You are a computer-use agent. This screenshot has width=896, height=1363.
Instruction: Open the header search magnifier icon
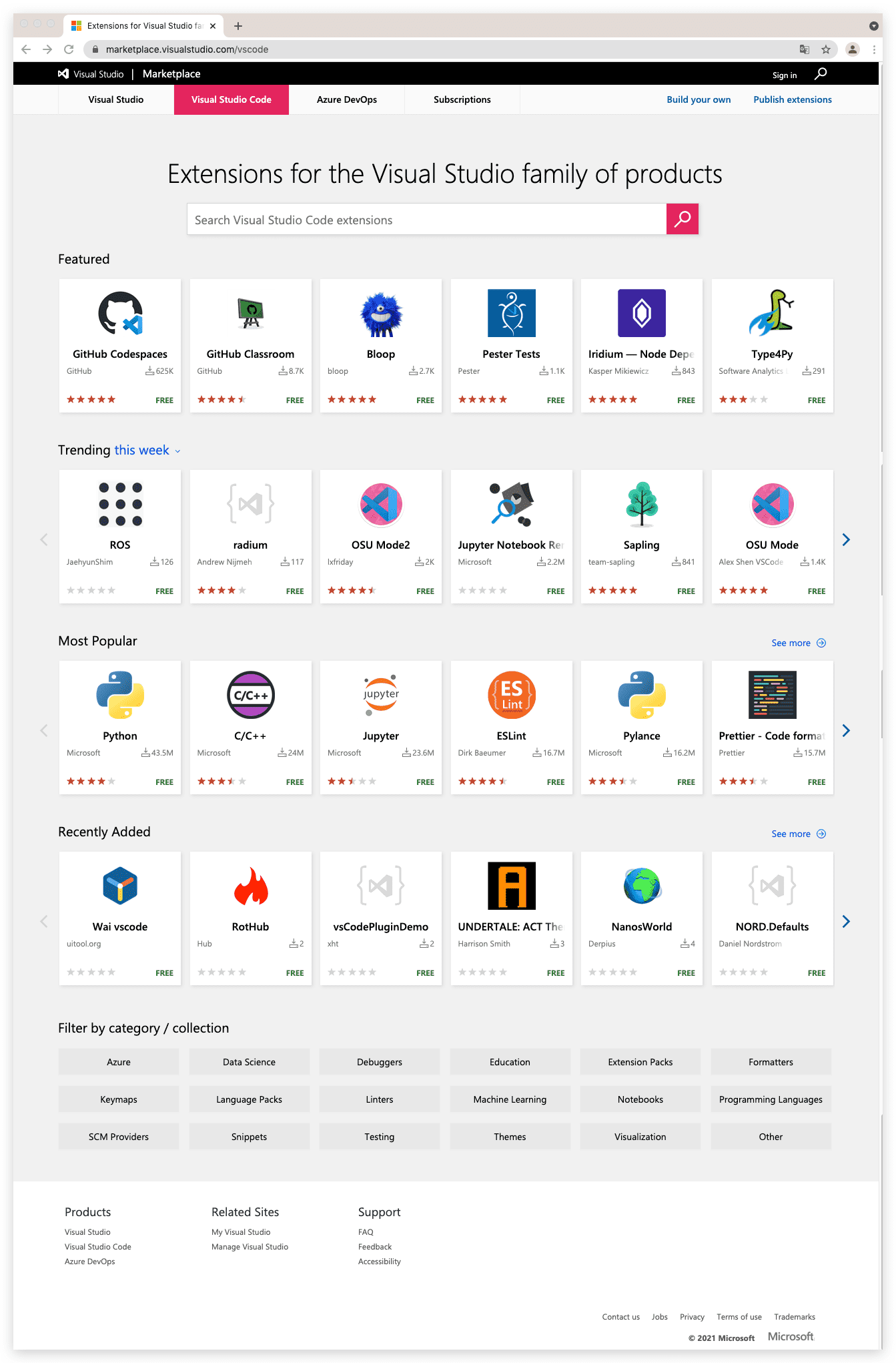point(821,73)
